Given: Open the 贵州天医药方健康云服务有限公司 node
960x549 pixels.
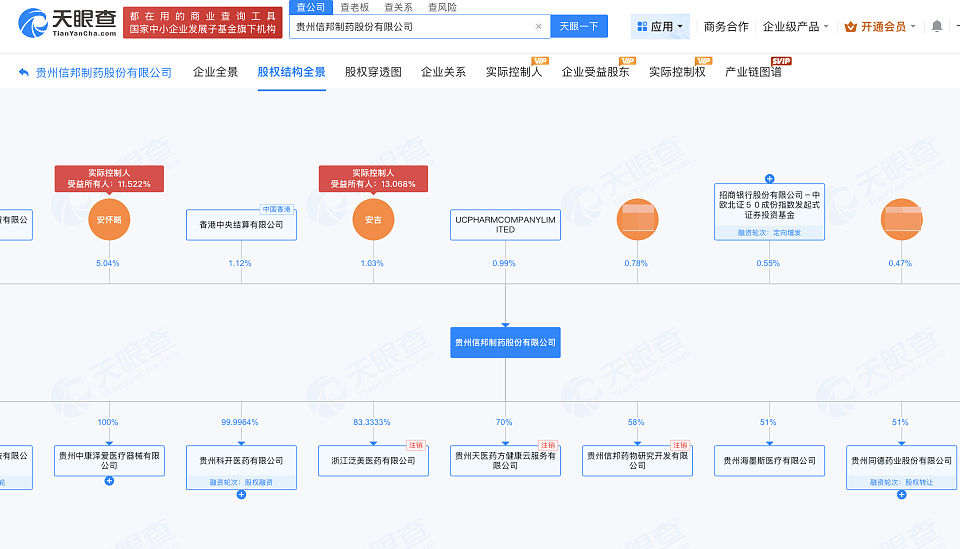Looking at the screenshot, I should tap(505, 460).
